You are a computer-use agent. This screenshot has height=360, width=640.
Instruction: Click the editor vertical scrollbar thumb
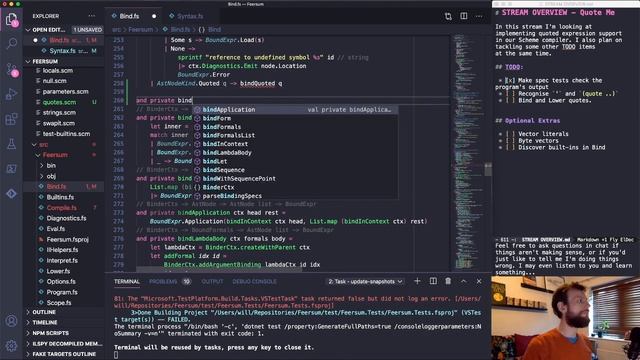[x=488, y=169]
